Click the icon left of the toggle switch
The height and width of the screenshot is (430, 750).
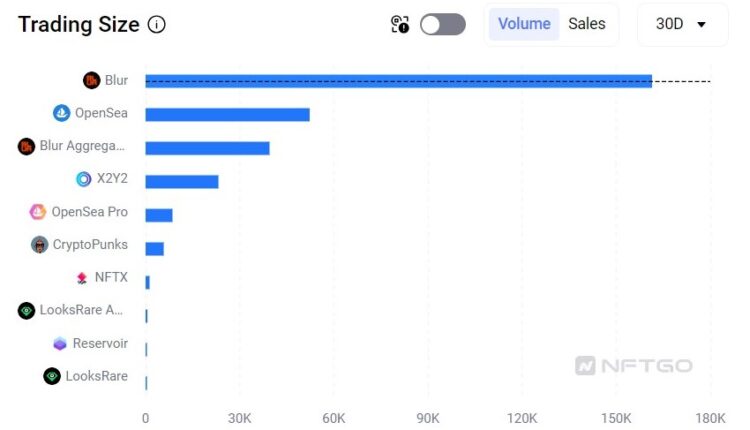coord(400,25)
